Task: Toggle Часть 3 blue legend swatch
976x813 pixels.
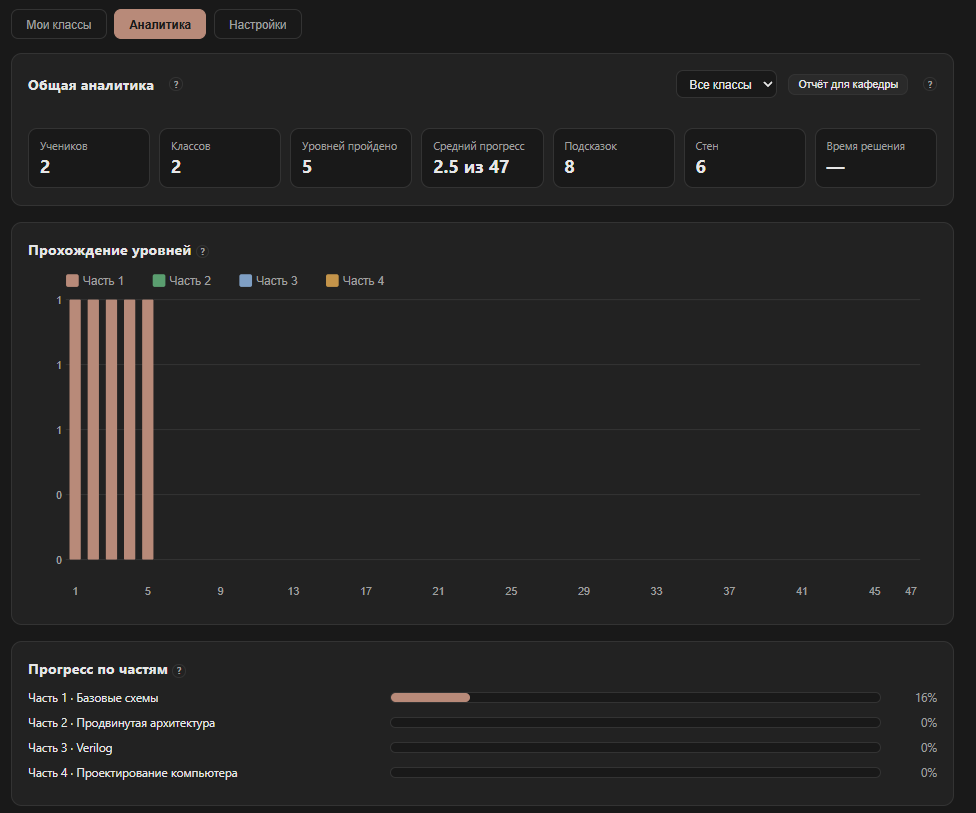Action: (x=245, y=281)
